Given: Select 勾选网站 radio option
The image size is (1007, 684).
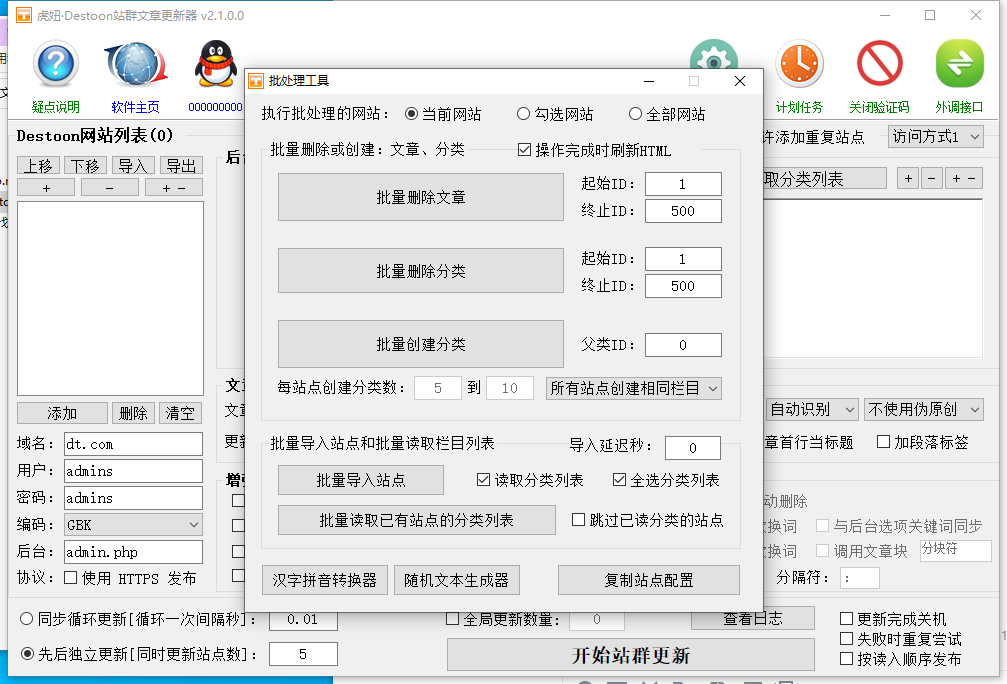Looking at the screenshot, I should point(523,114).
